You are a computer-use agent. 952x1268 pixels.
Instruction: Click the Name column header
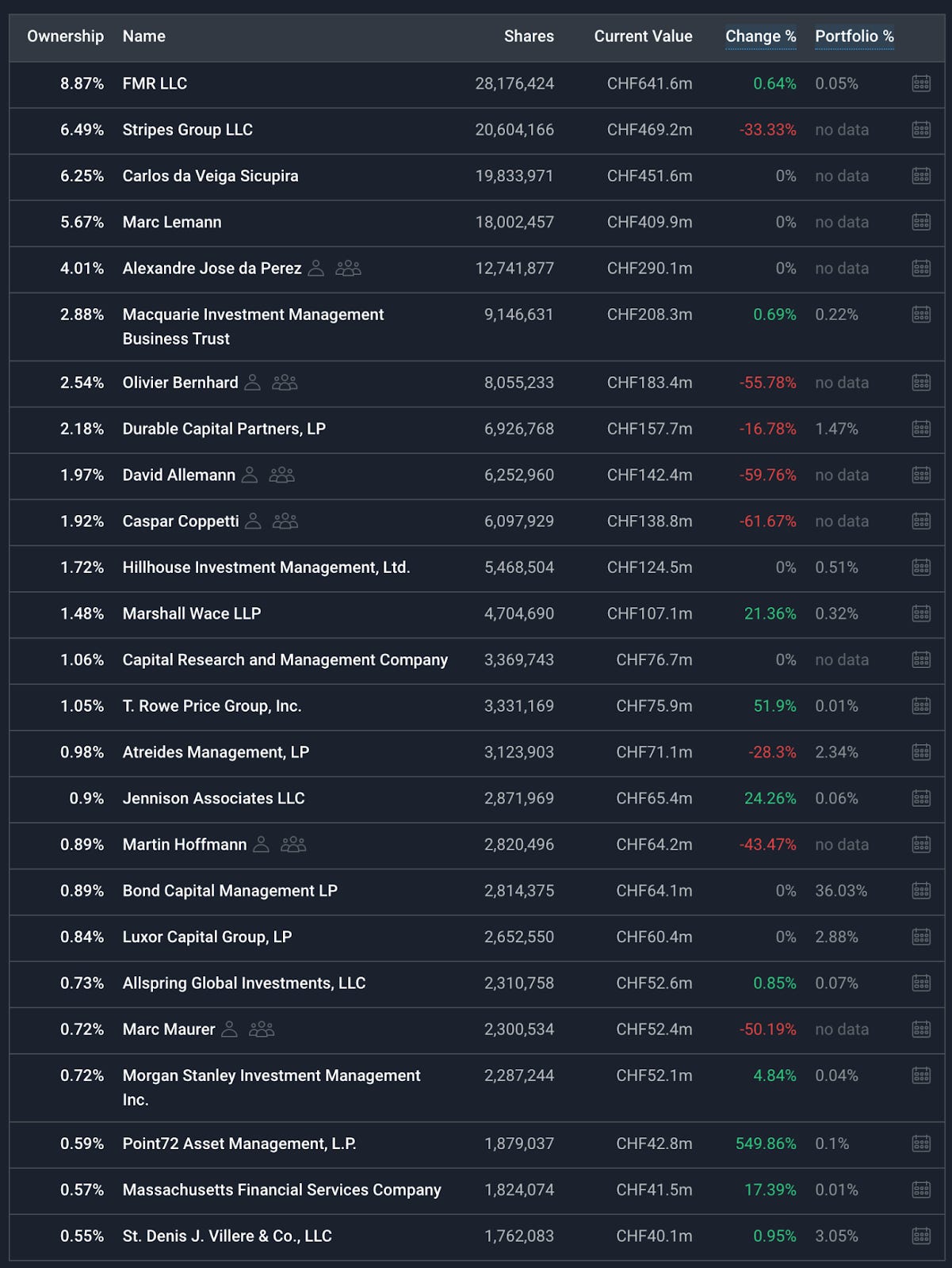(144, 36)
